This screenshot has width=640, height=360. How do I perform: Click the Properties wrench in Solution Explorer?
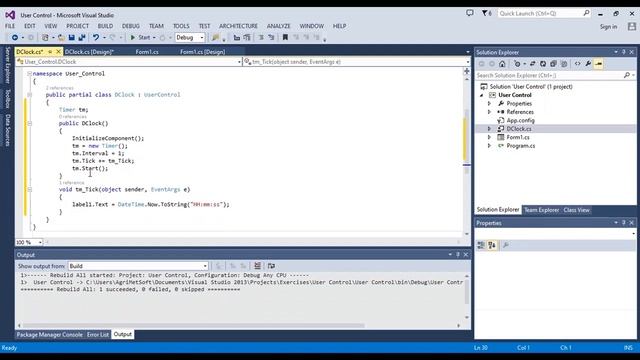588,64
